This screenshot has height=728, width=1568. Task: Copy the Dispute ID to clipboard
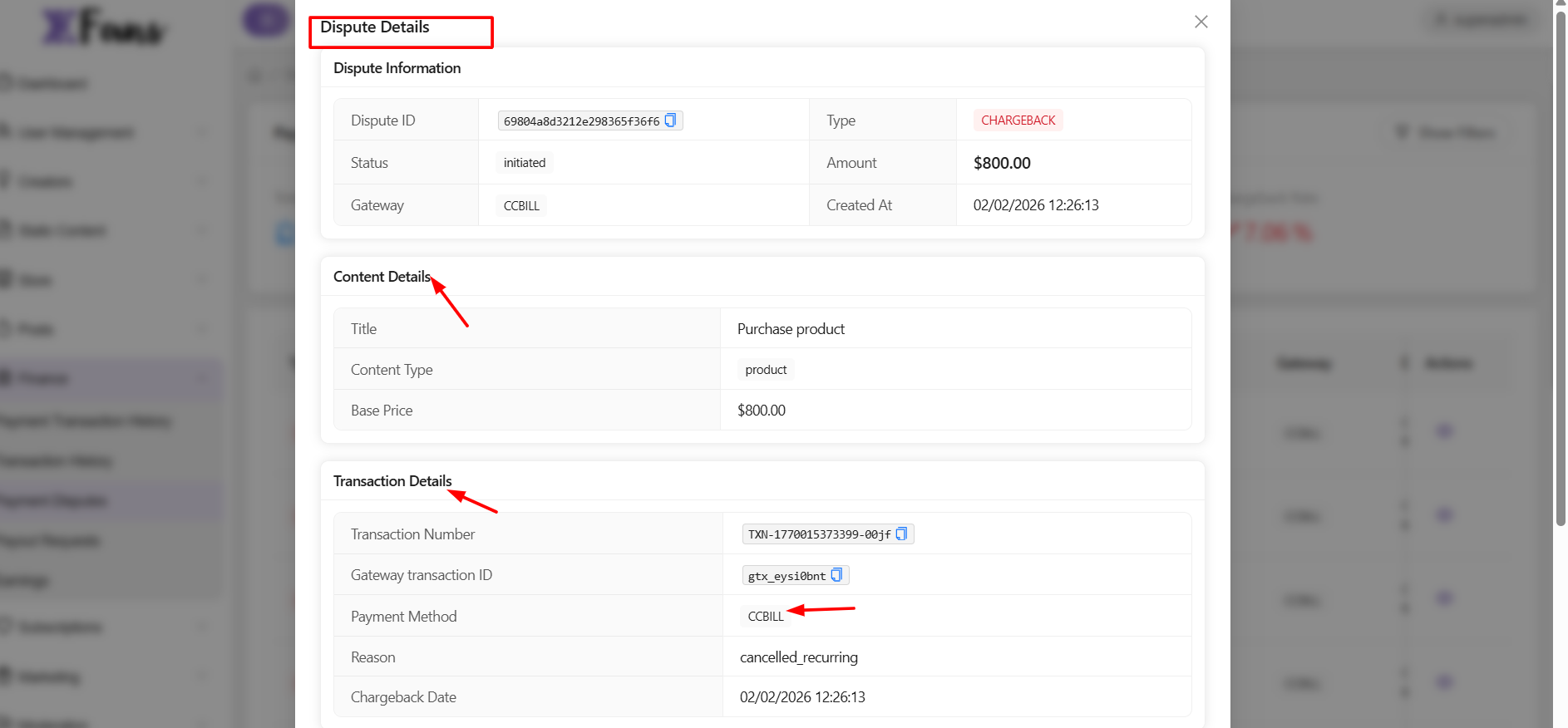click(670, 121)
